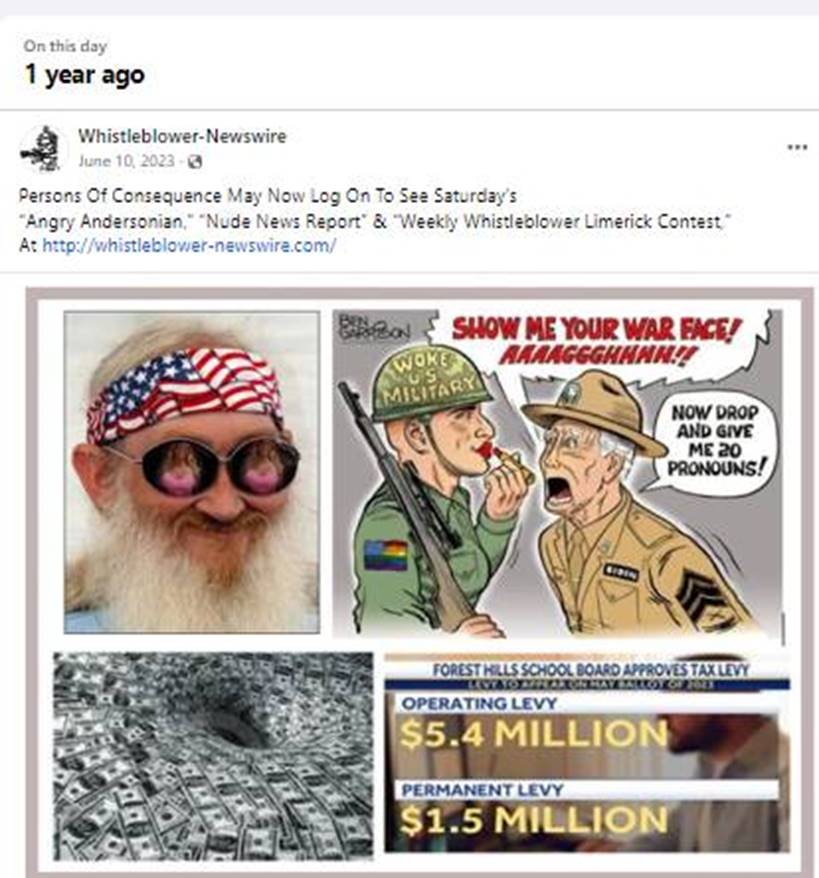Open the three-dot post options menu
The image size is (819, 878).
pos(797,147)
